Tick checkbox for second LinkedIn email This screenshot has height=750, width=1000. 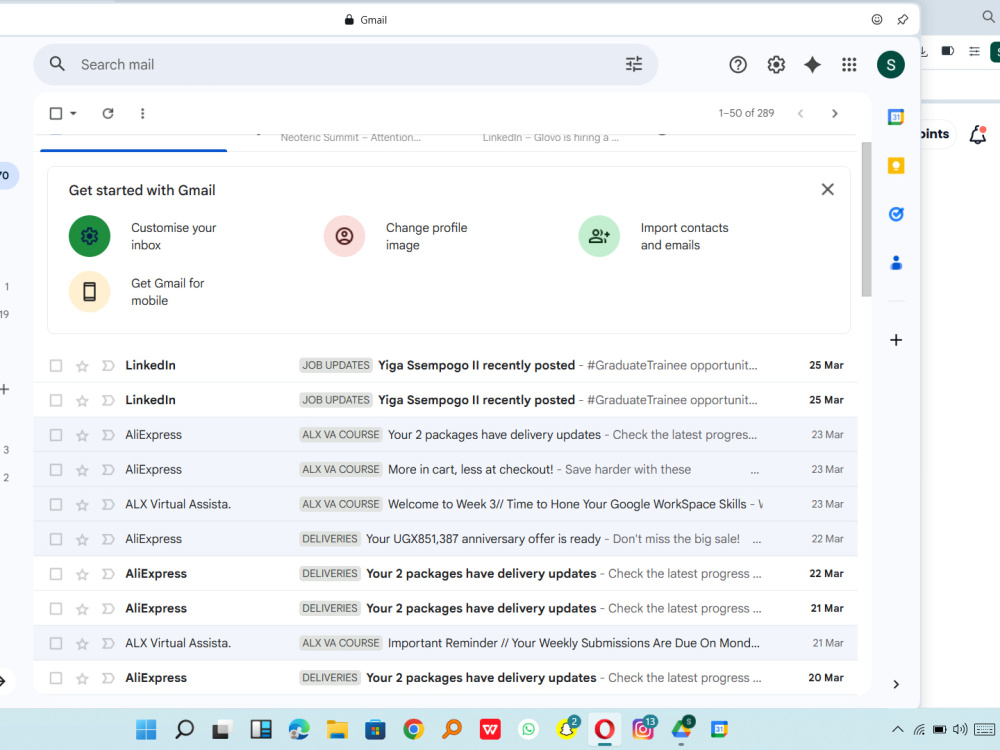click(x=56, y=401)
